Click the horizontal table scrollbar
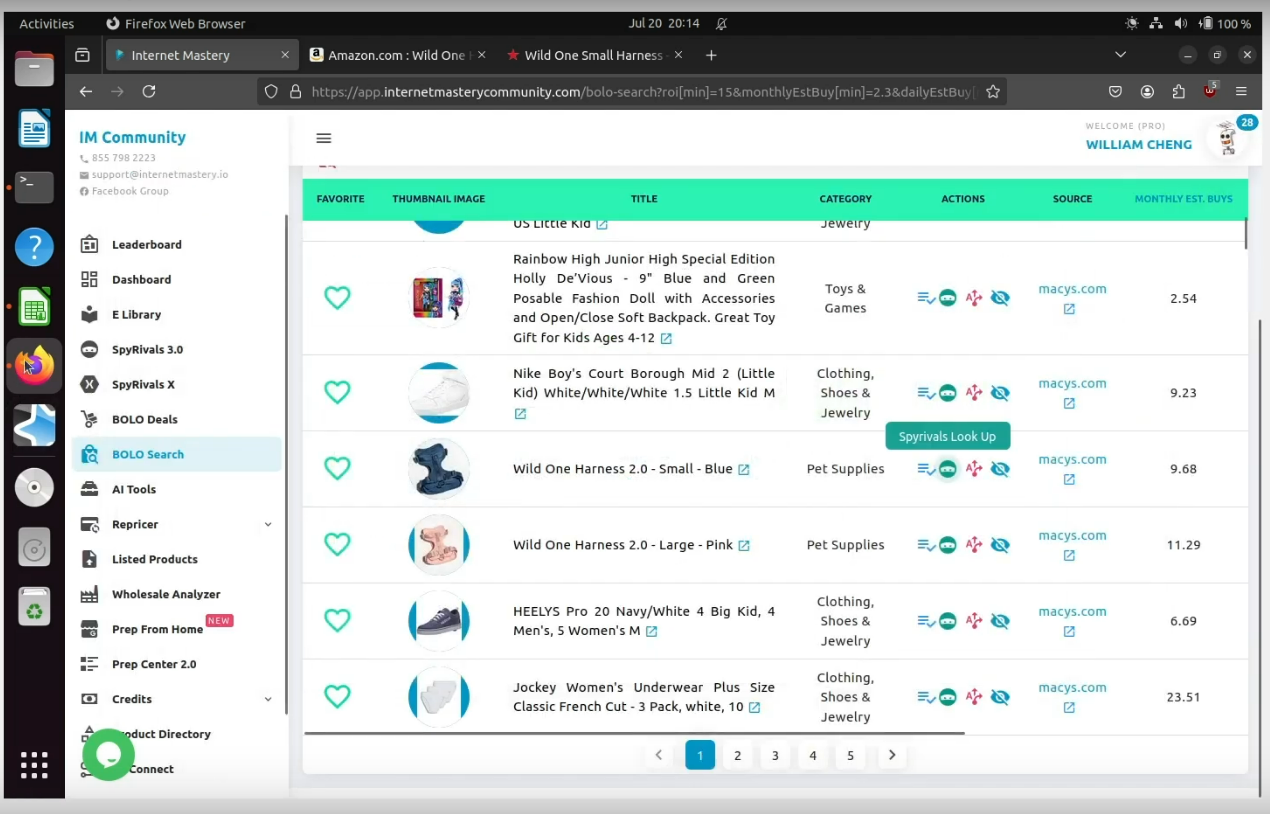This screenshot has height=814, width=1270. coord(633,733)
